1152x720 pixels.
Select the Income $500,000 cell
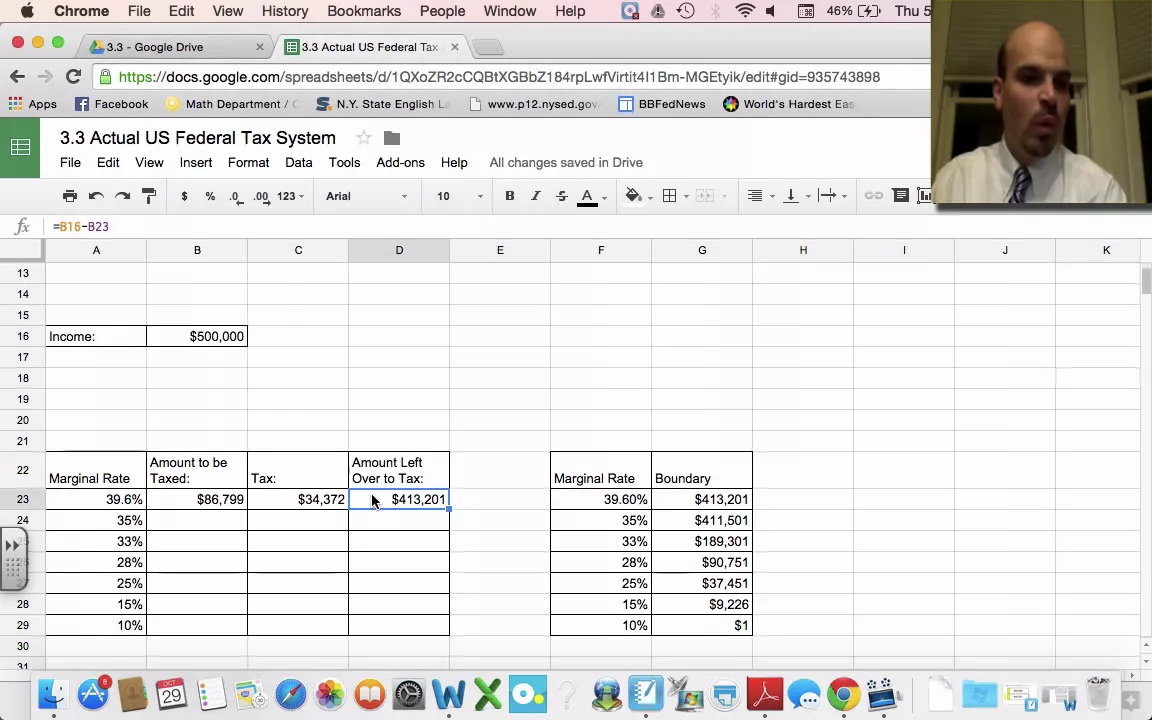197,336
